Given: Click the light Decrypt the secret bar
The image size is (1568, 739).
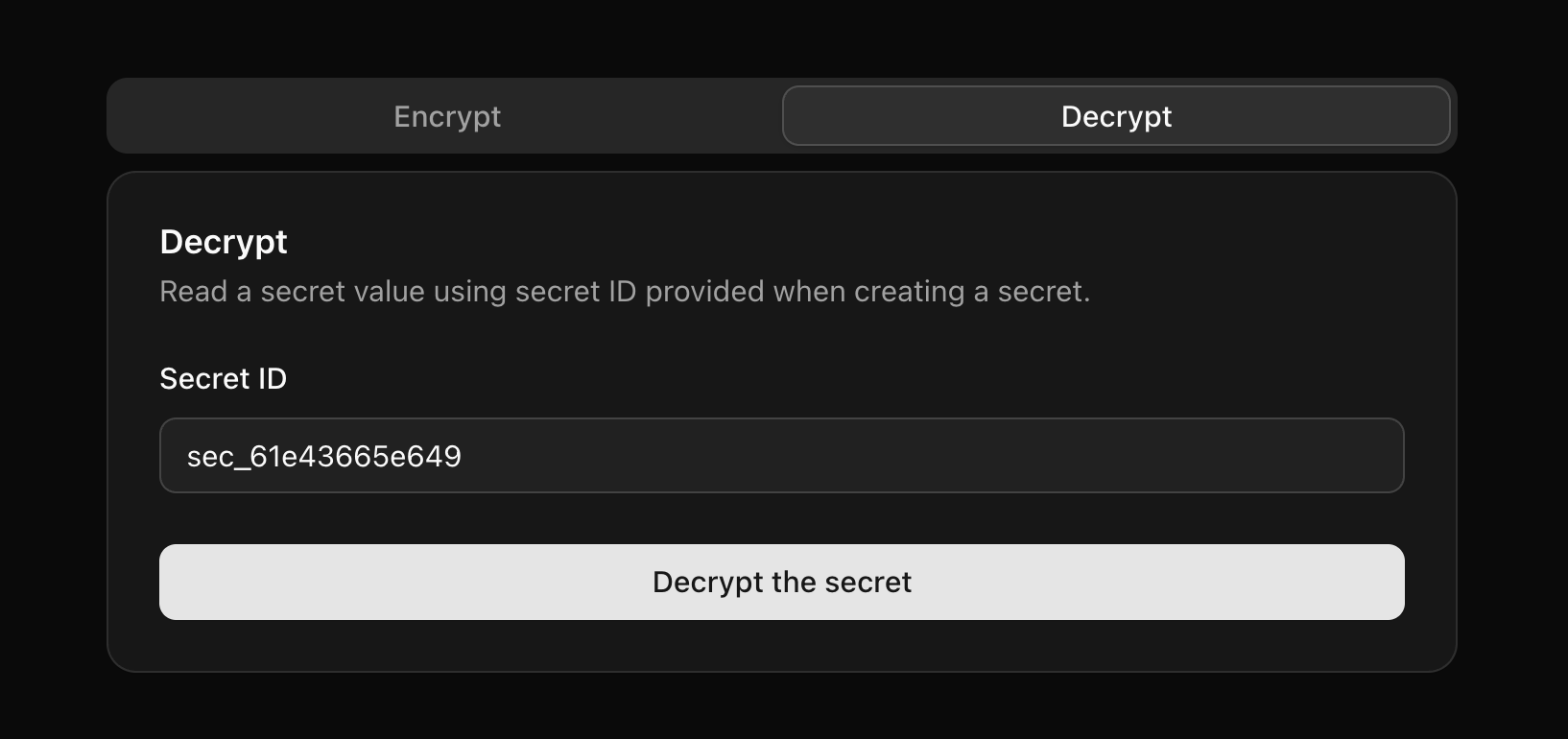Looking at the screenshot, I should 781,582.
